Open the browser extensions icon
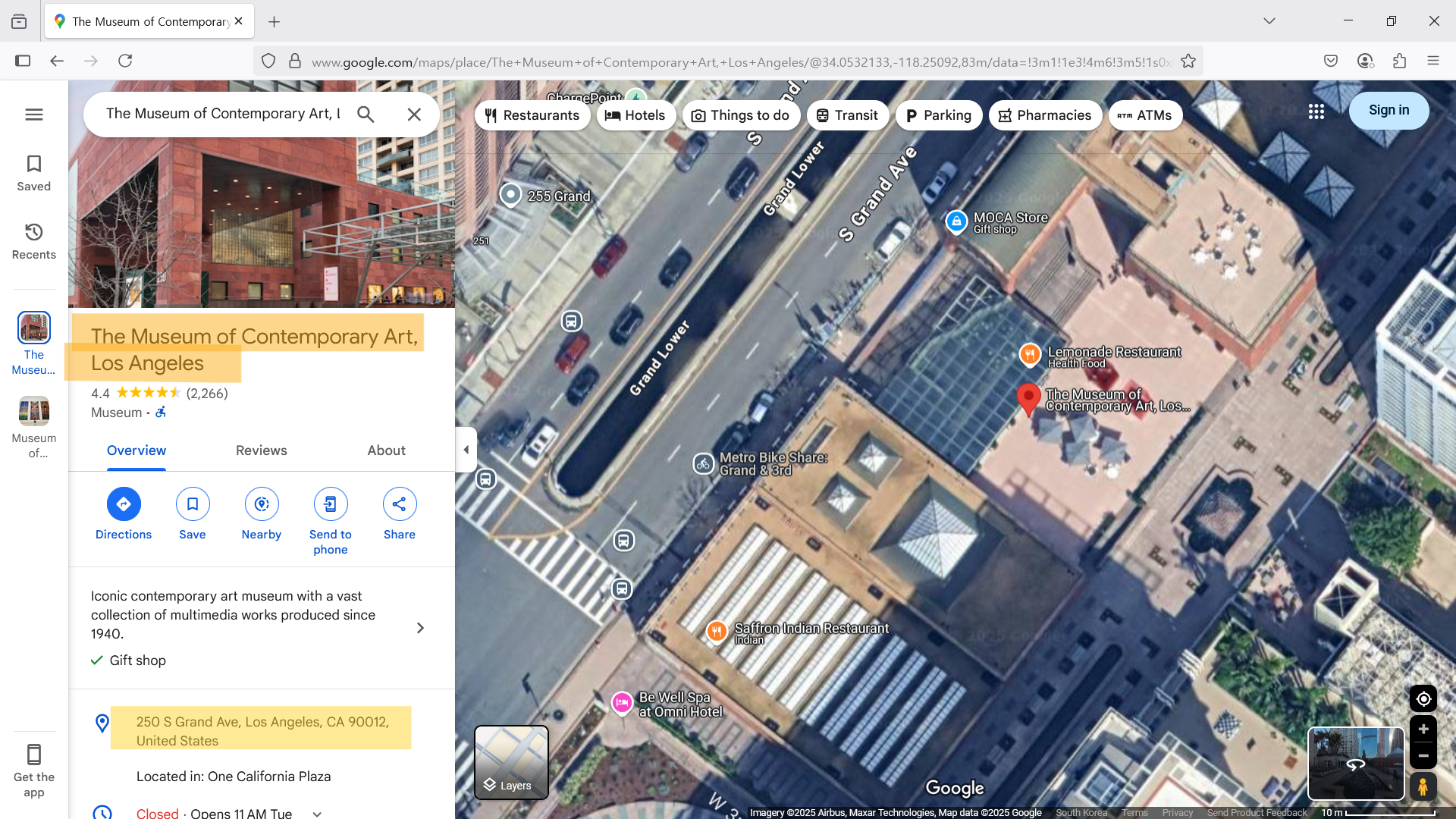 pos(1399,61)
